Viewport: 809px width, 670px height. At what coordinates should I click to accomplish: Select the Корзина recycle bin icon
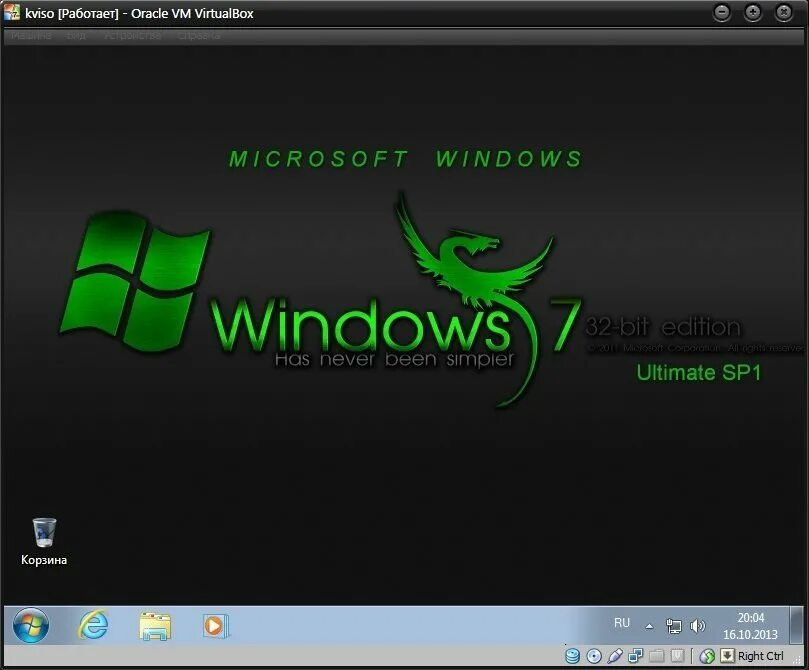click(x=44, y=542)
